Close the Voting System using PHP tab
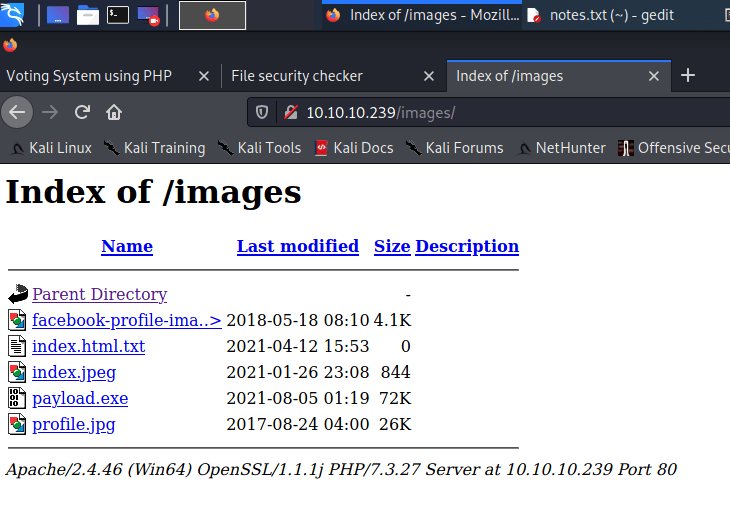Image resolution: width=730 pixels, height=526 pixels. coord(203,76)
